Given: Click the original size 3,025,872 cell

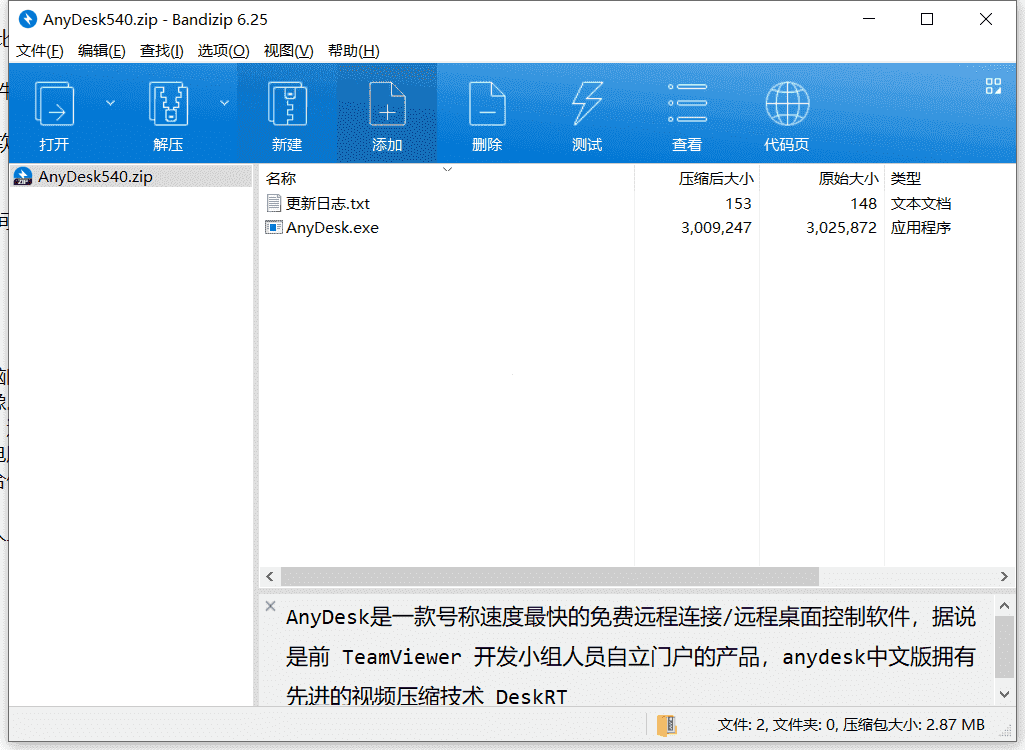Looking at the screenshot, I should [841, 228].
